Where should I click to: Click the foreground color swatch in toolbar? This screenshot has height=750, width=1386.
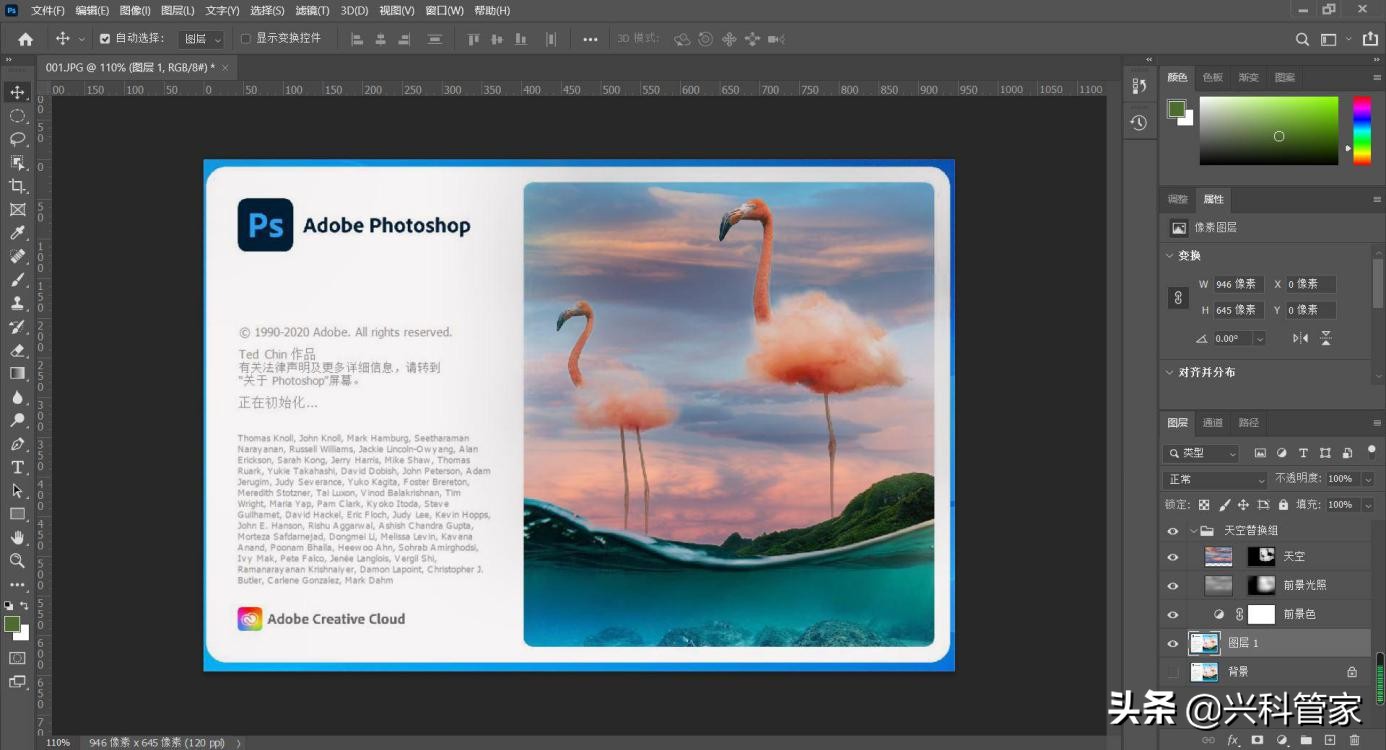tap(11, 624)
